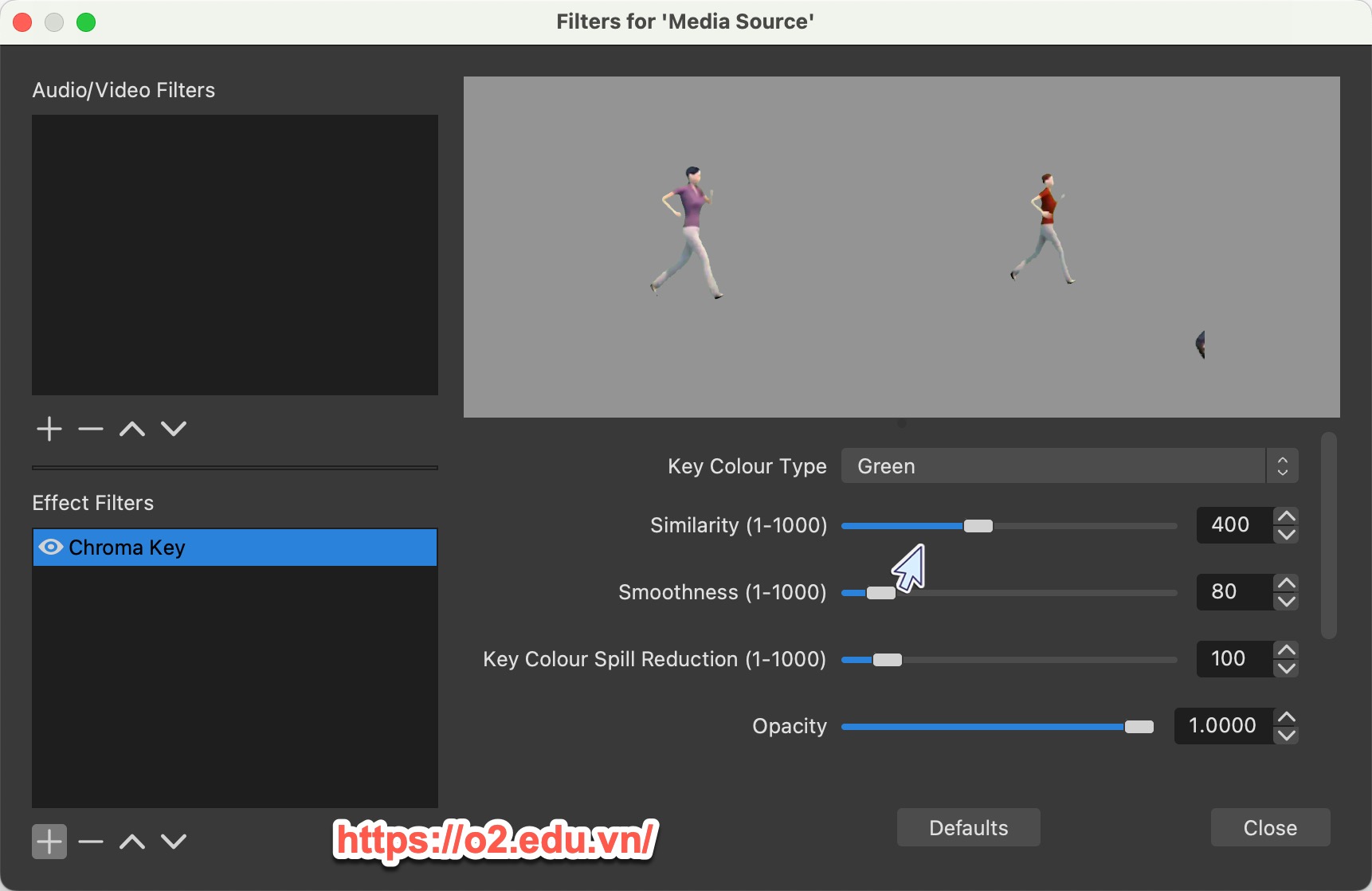Click the Opacity slider handle

pyautogui.click(x=1139, y=727)
